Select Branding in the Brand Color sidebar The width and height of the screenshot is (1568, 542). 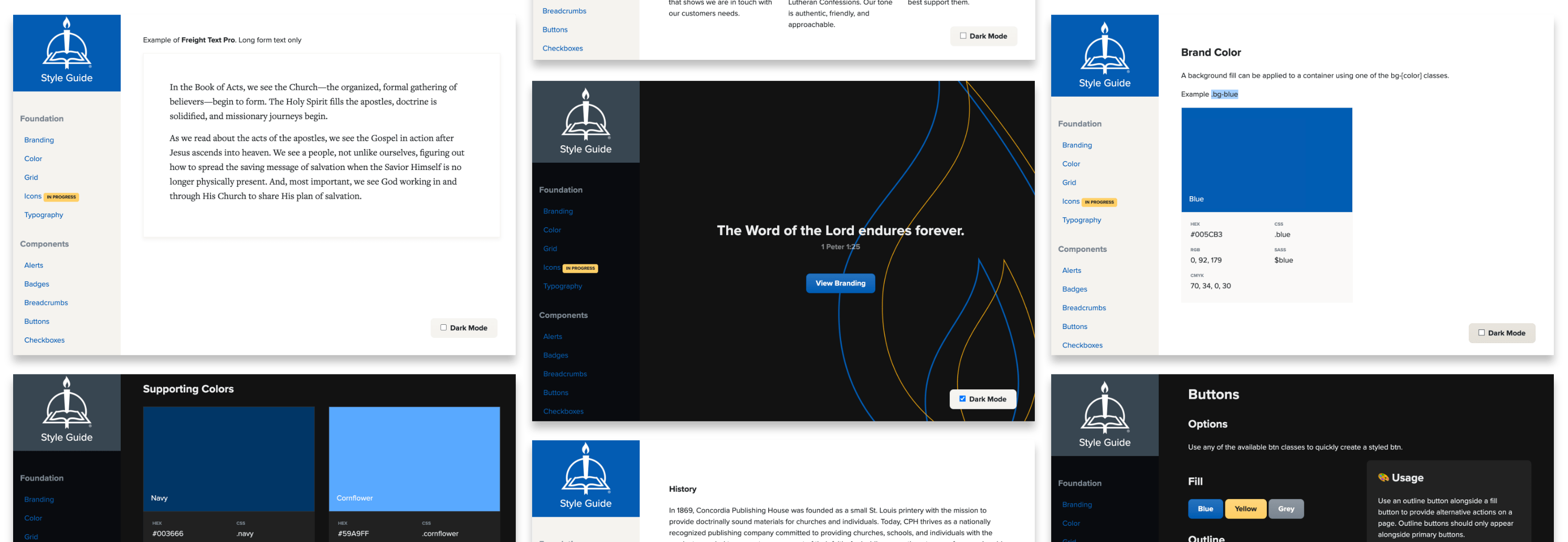pyautogui.click(x=1077, y=145)
